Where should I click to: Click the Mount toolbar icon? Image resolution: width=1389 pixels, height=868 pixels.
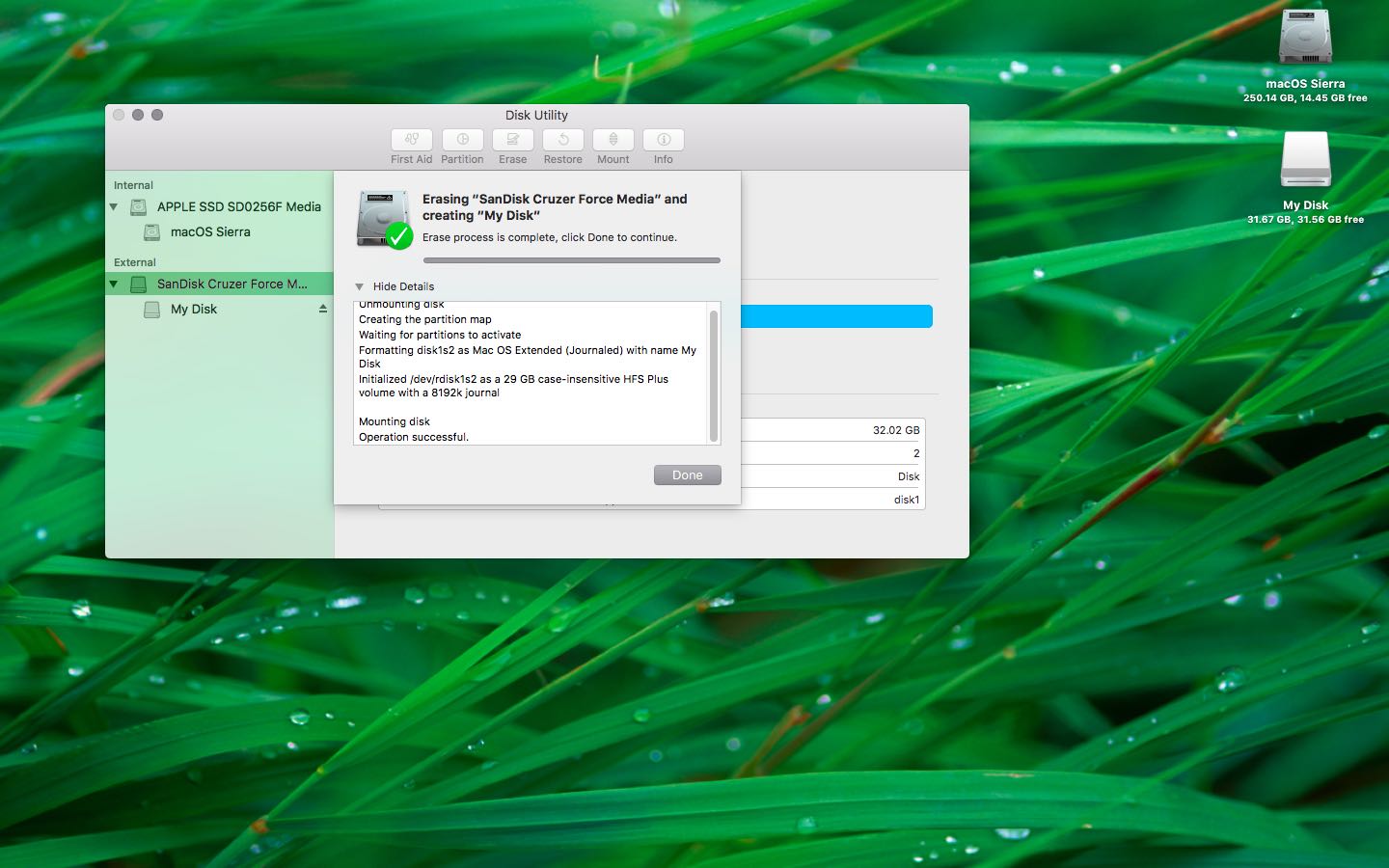point(613,140)
